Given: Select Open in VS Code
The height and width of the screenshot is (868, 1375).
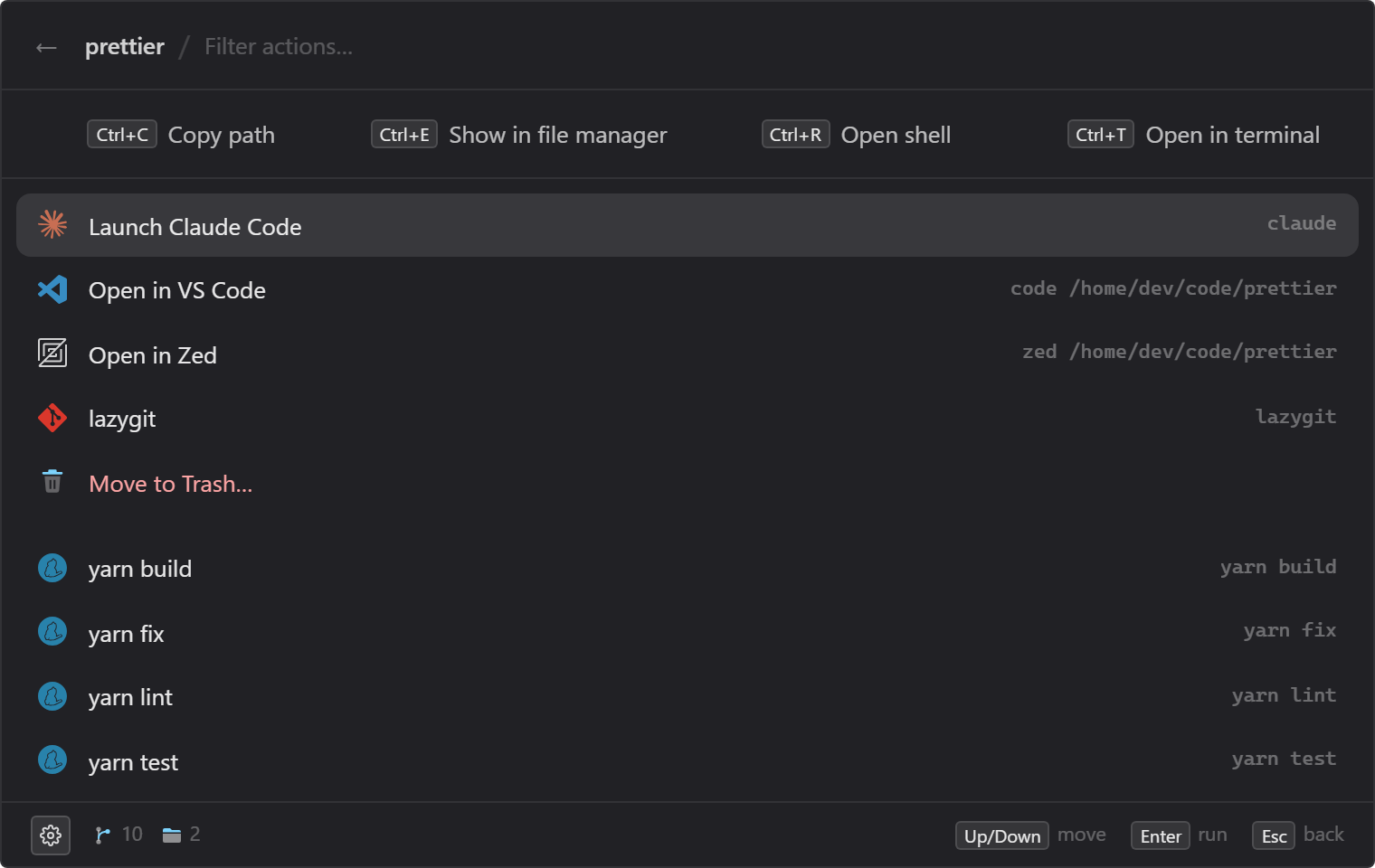Looking at the screenshot, I should coord(687,289).
